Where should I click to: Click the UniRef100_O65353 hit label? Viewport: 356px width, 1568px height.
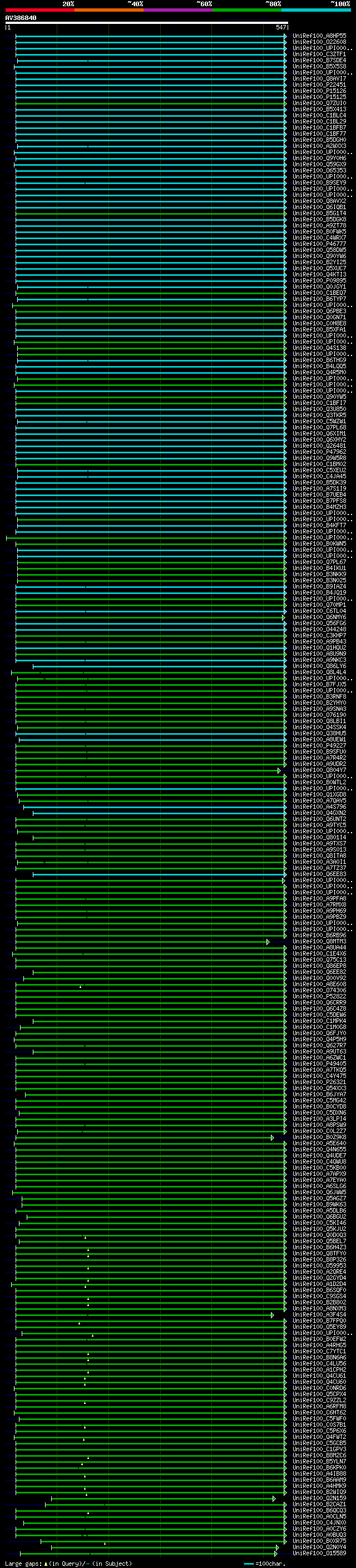pyautogui.click(x=319, y=170)
